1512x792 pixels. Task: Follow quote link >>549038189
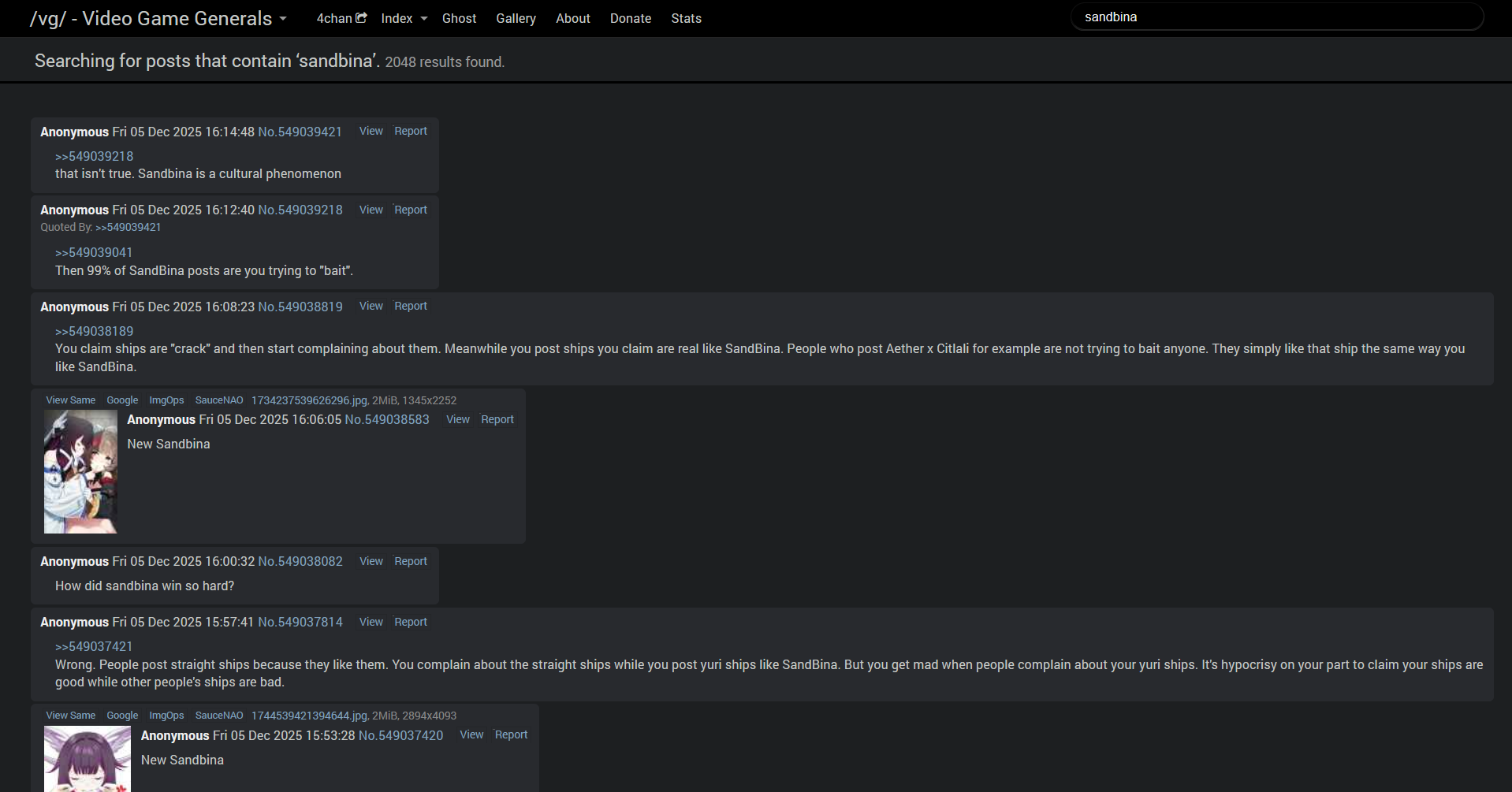(x=95, y=331)
